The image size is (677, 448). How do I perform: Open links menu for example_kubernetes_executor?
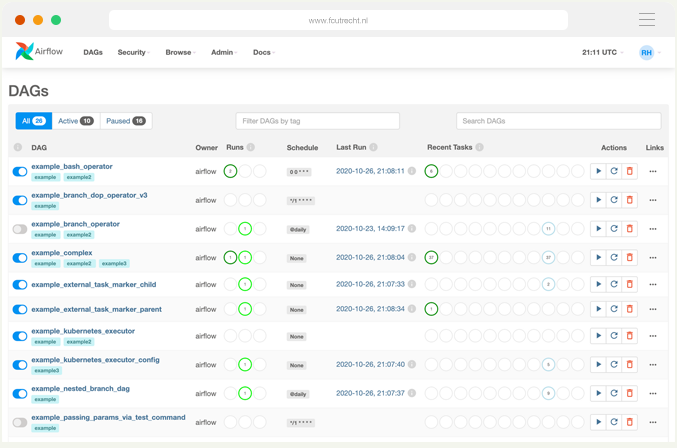(653, 337)
